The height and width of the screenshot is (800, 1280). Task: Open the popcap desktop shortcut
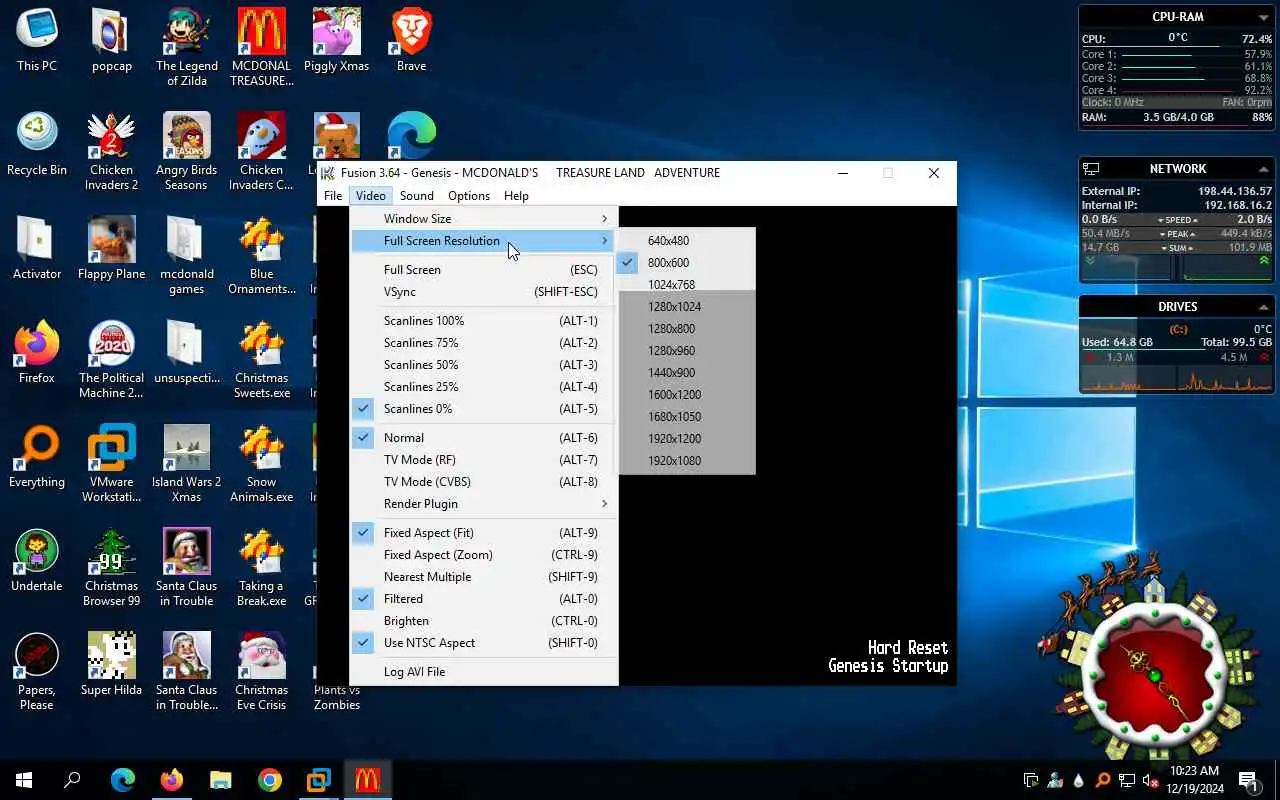tap(111, 41)
